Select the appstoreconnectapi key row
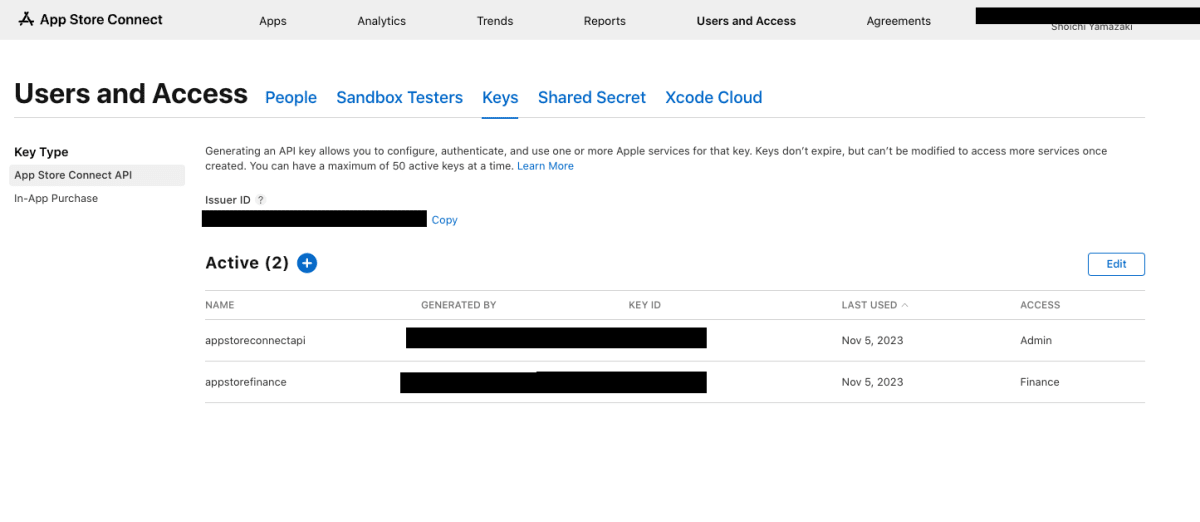The width and height of the screenshot is (1200, 522). [x=675, y=340]
